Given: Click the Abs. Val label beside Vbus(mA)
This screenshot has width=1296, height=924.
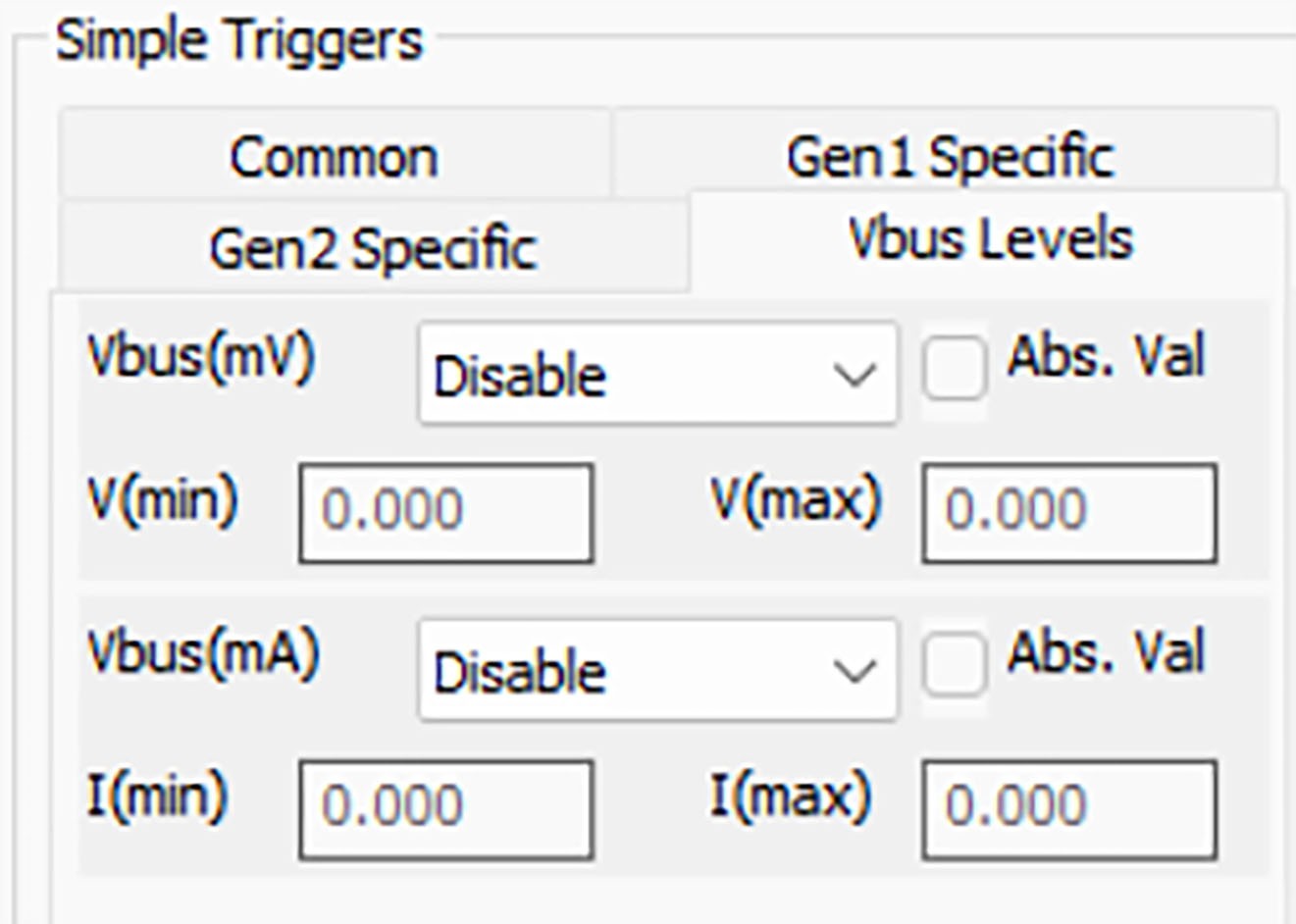Looking at the screenshot, I should coord(1106,651).
